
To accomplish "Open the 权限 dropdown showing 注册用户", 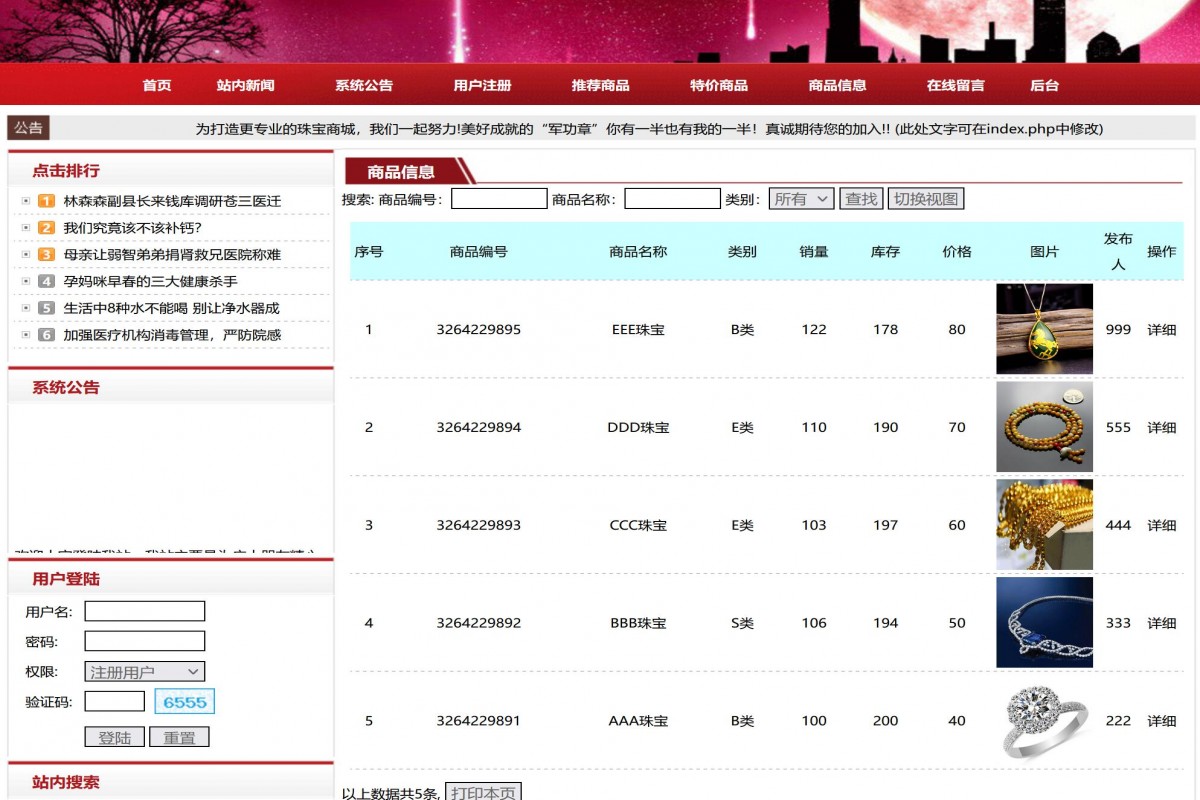I will tap(144, 671).
